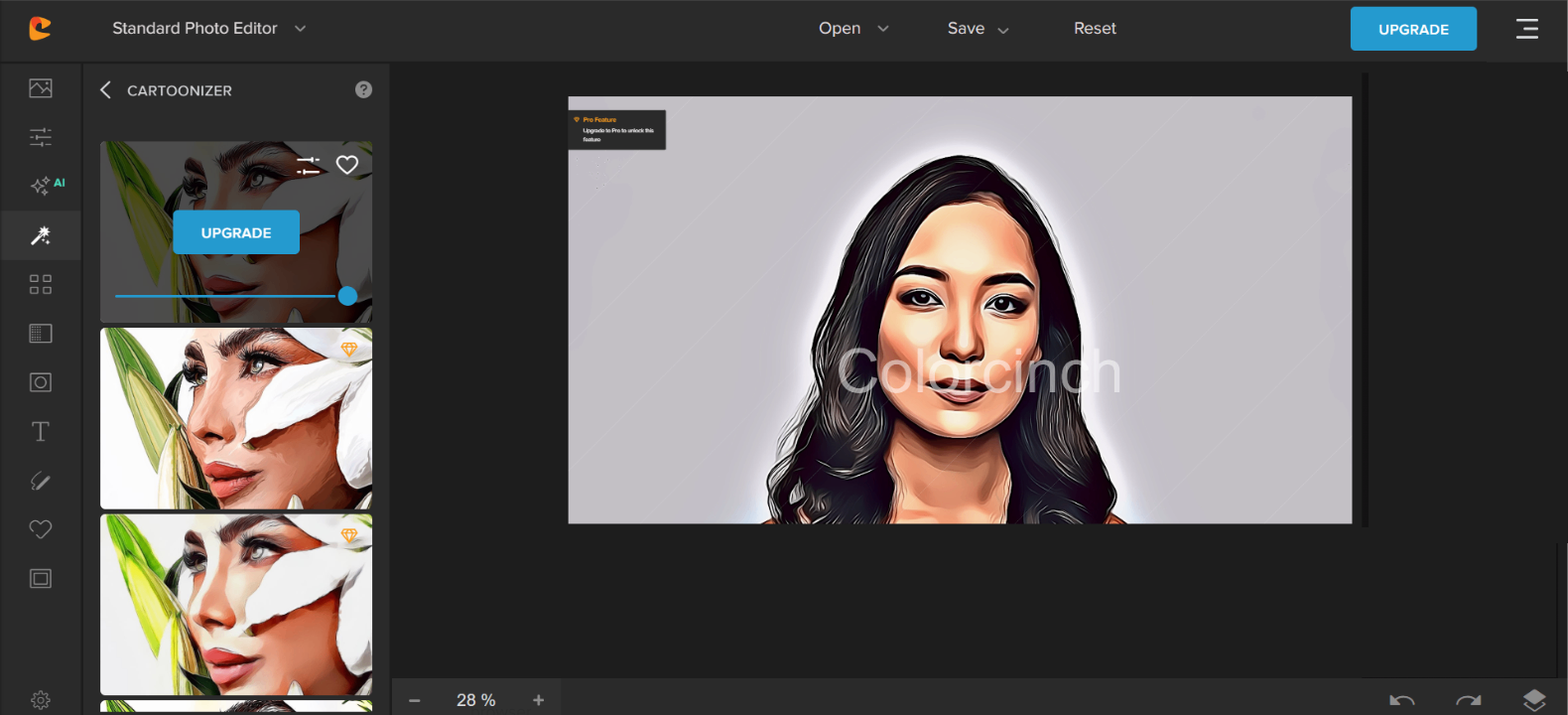Select the Draw brush icon

click(x=41, y=481)
